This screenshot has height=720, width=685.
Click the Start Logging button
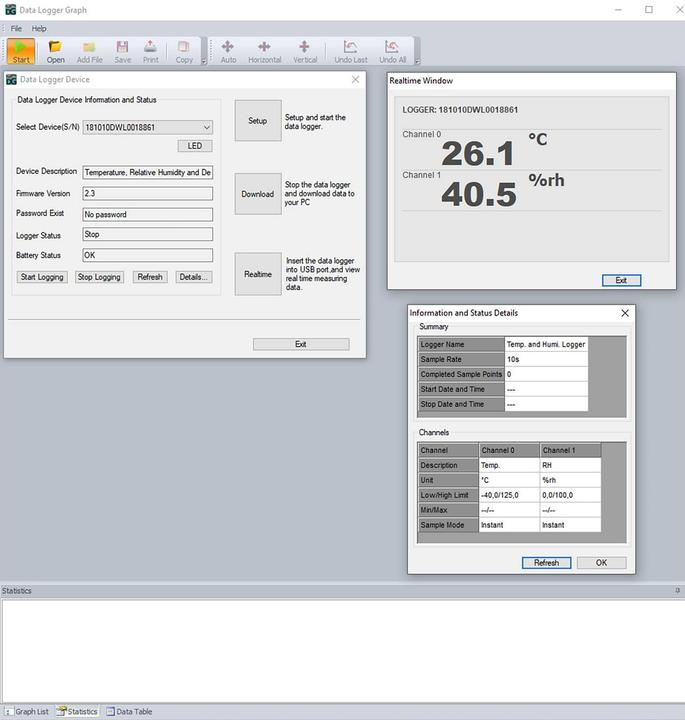(x=42, y=277)
